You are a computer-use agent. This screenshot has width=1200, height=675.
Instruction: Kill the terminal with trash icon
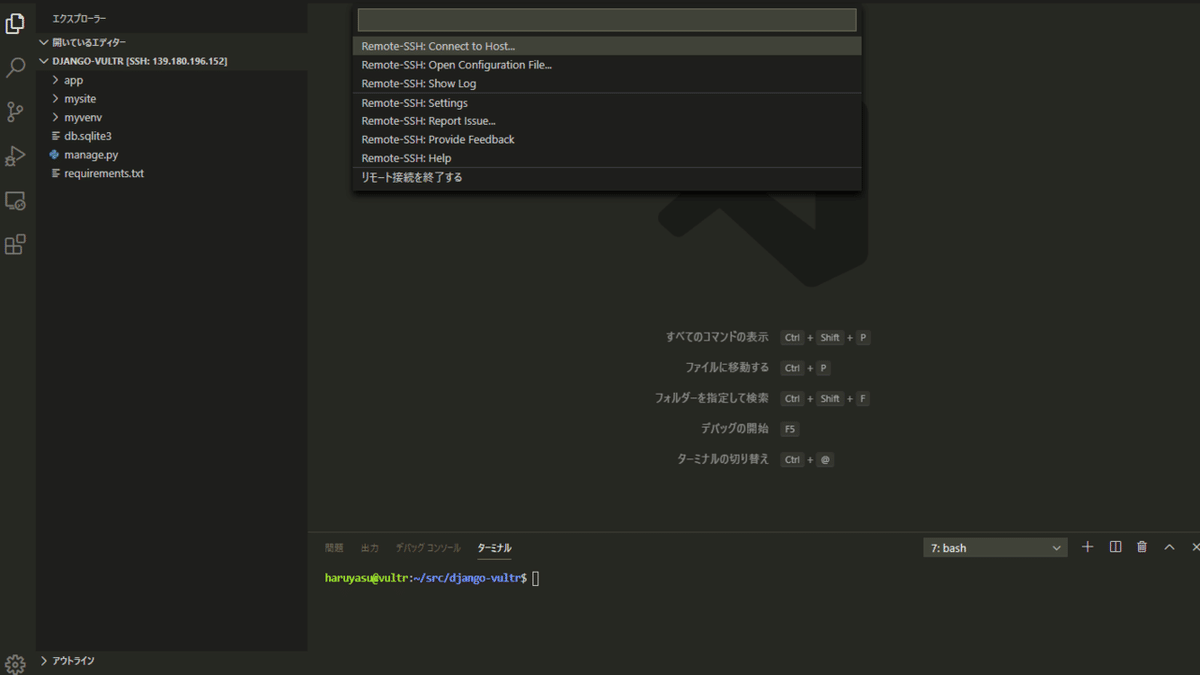(1142, 547)
